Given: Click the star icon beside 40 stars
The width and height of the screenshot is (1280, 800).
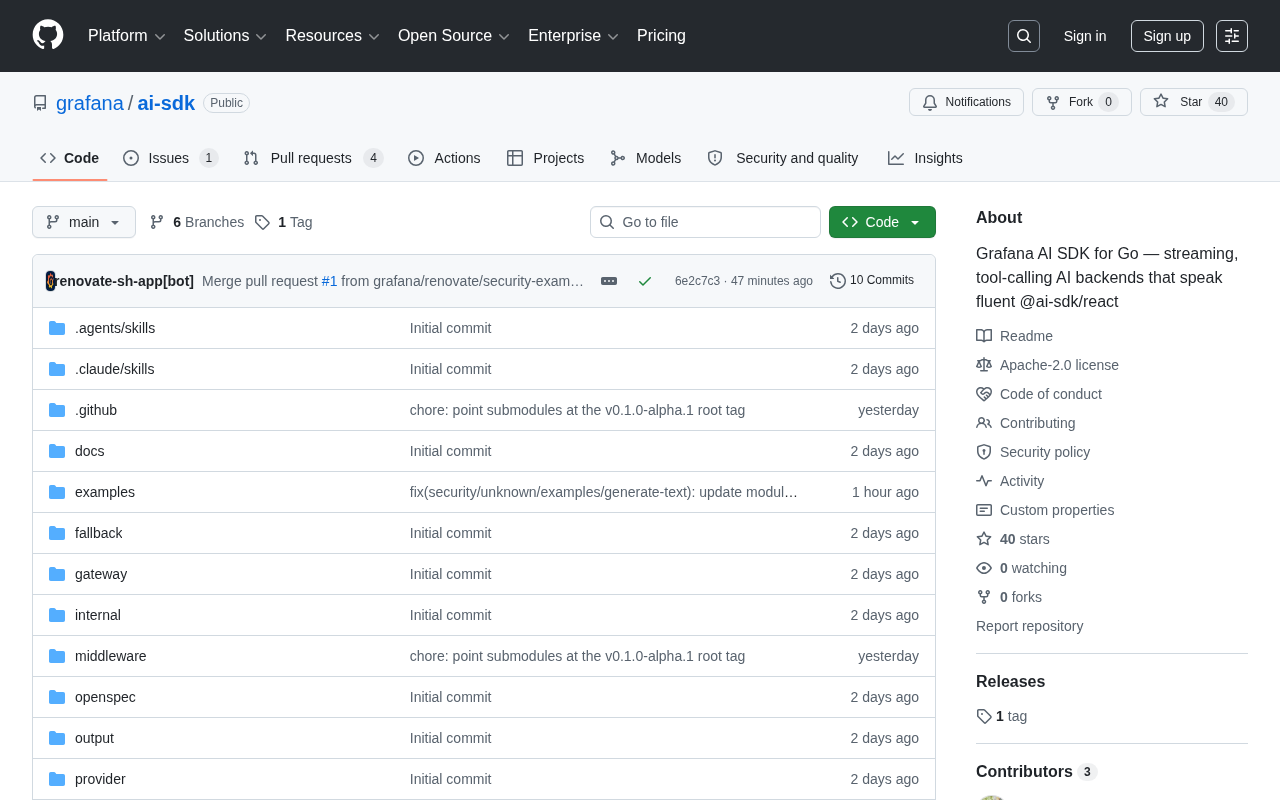Looking at the screenshot, I should pos(984,539).
